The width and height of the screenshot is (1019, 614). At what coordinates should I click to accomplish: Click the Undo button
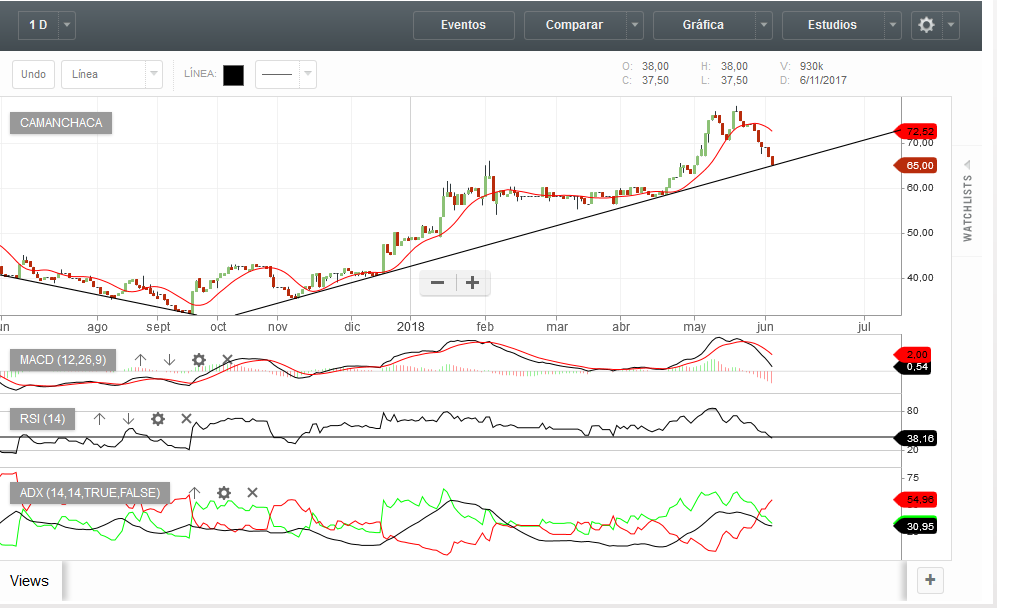[33, 74]
